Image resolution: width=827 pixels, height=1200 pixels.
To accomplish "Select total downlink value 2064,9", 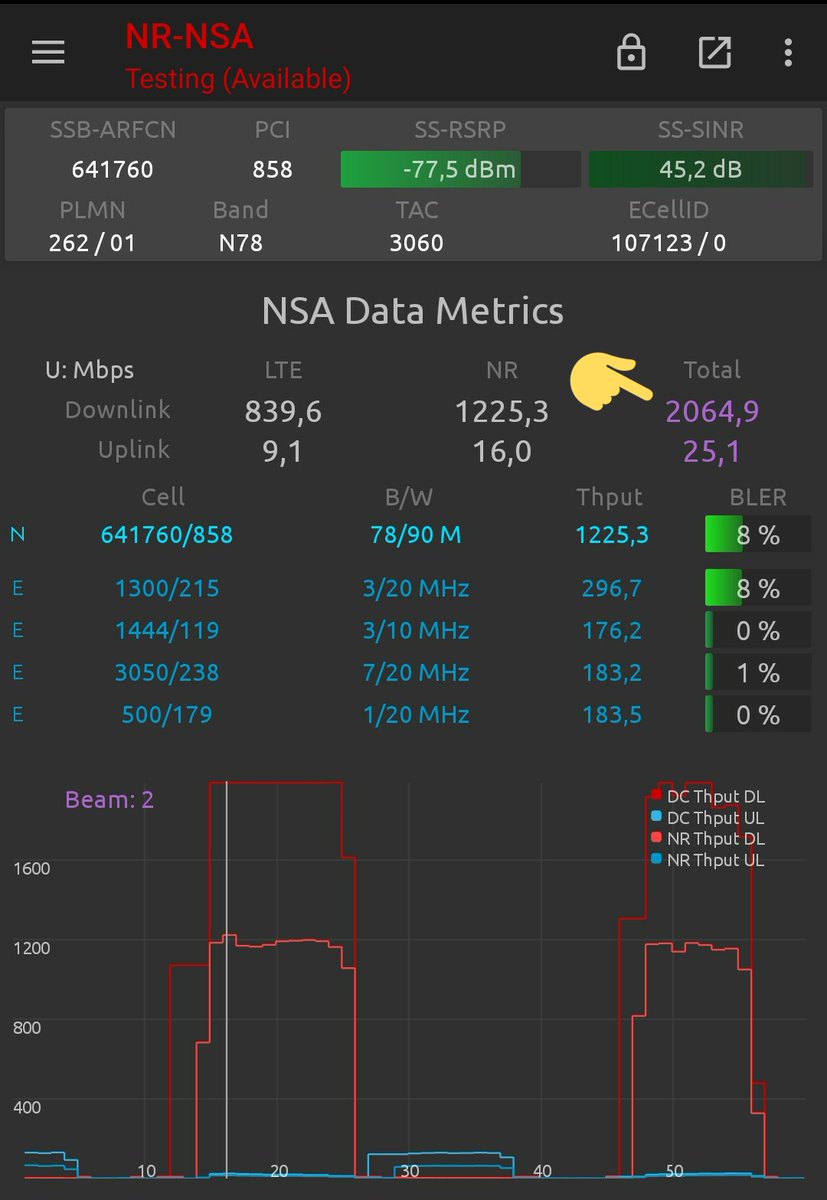I will point(712,411).
